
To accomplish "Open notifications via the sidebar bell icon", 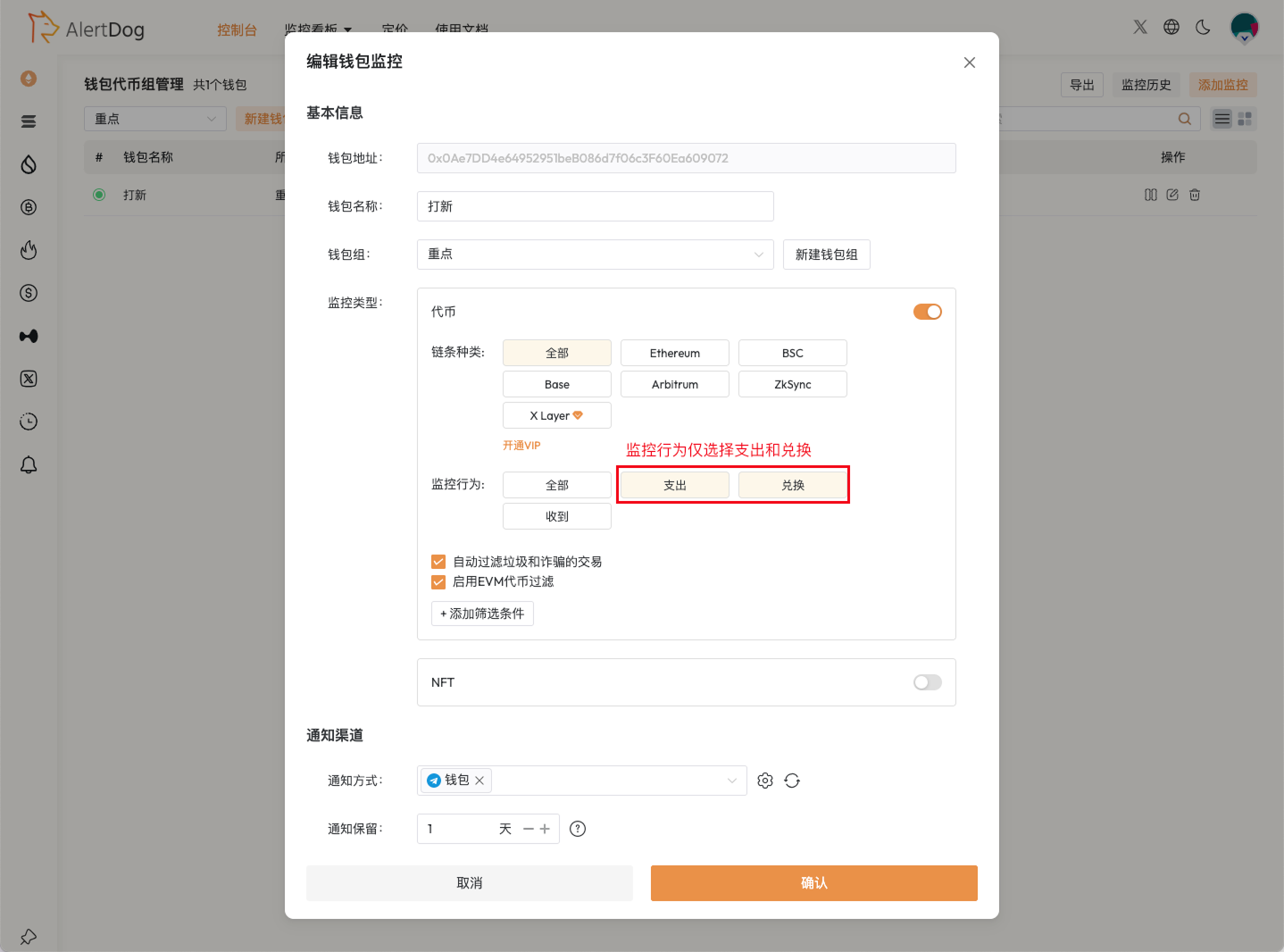I will [28, 464].
